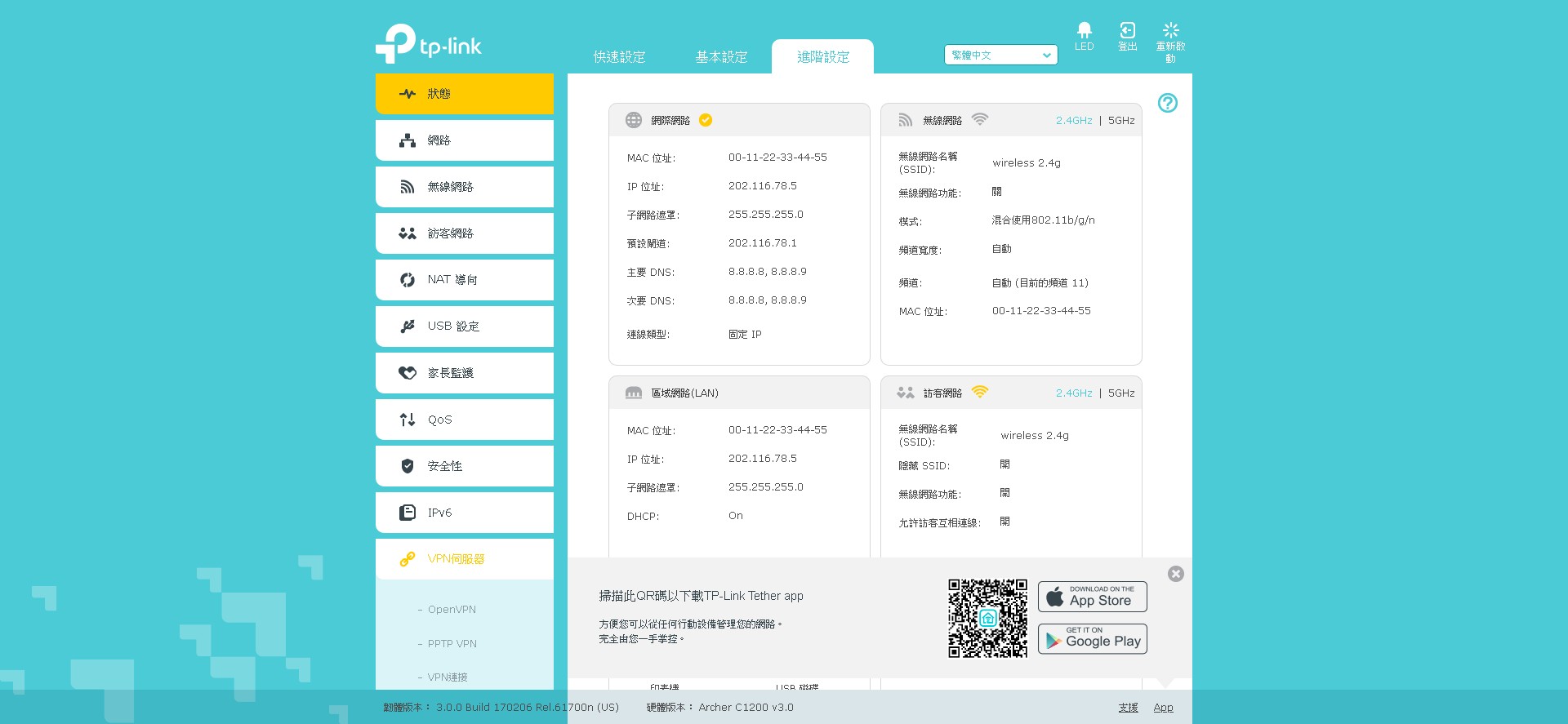Click the wireless panel broadcast icon
Image resolution: width=1568 pixels, height=724 pixels.
point(906,120)
